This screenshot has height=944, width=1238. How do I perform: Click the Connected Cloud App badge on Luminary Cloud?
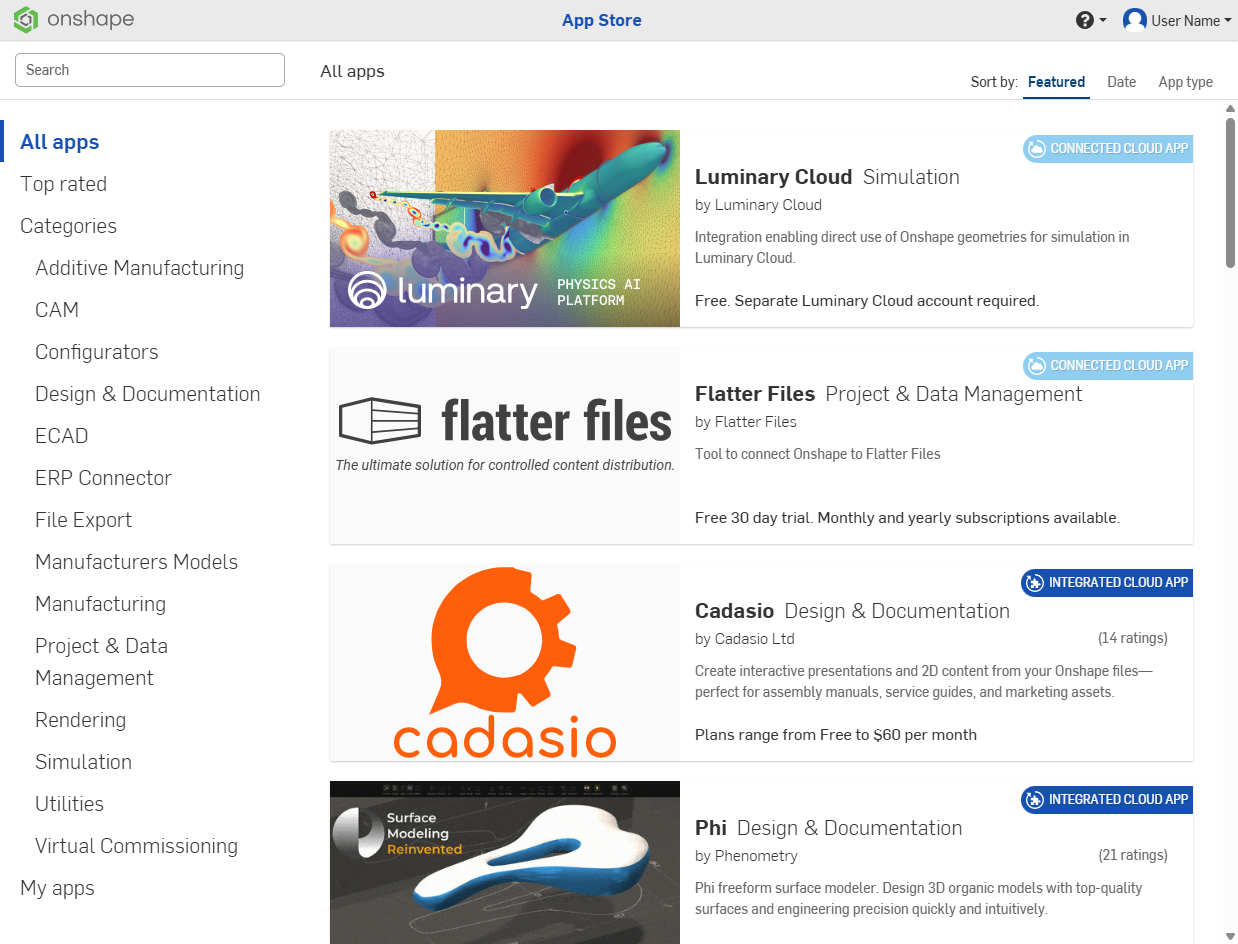click(1107, 148)
